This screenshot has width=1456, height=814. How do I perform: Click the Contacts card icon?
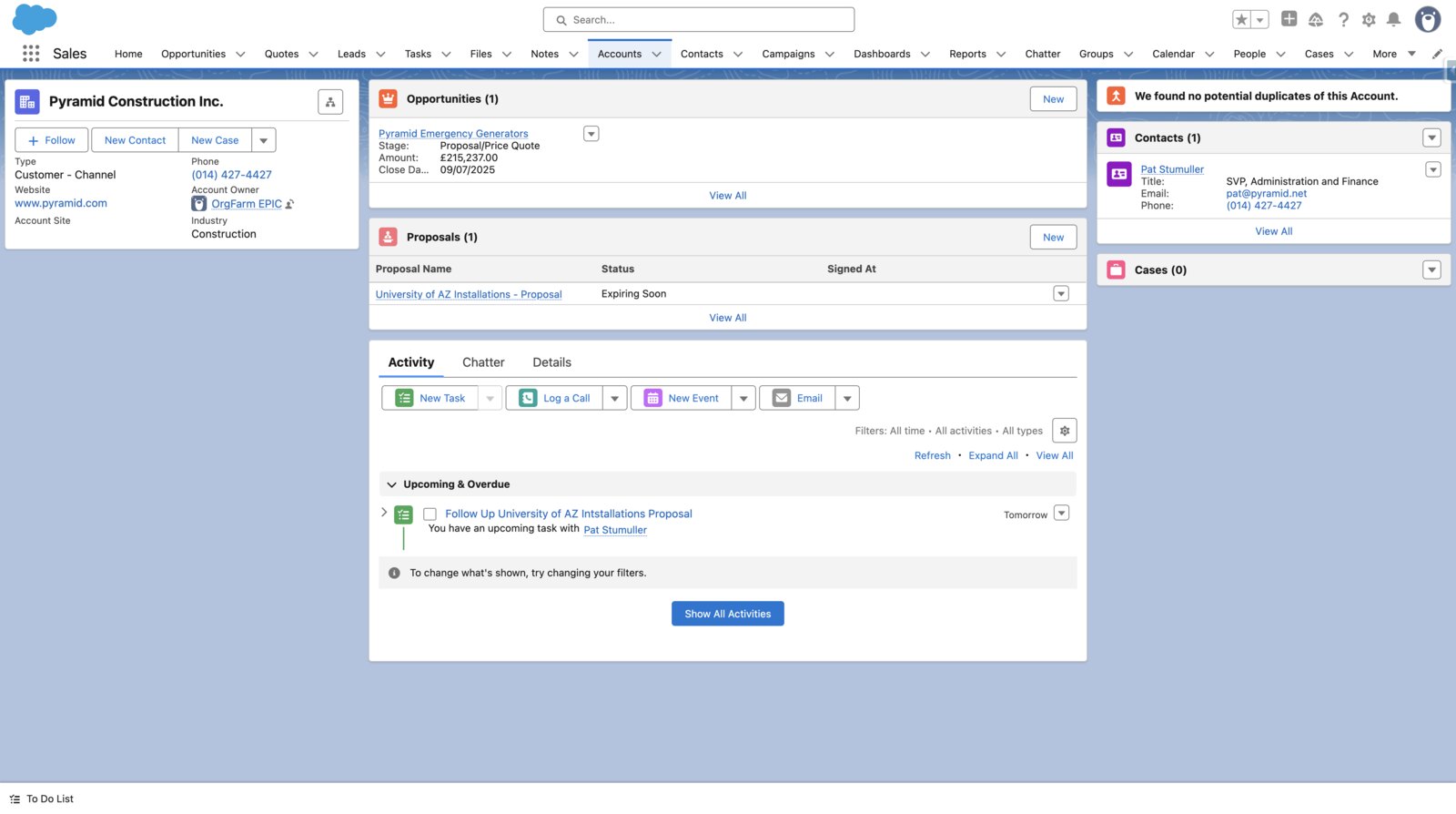pyautogui.click(x=1117, y=137)
